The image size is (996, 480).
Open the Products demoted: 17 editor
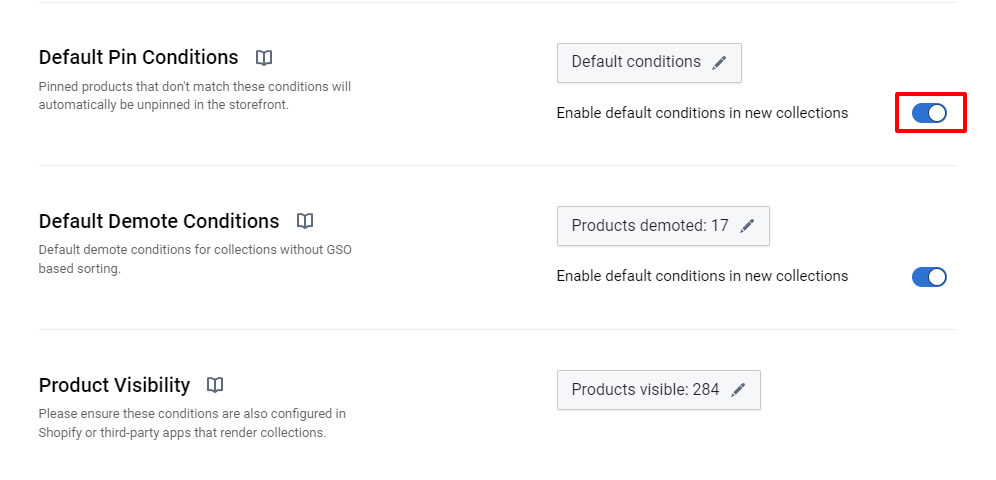tap(663, 226)
